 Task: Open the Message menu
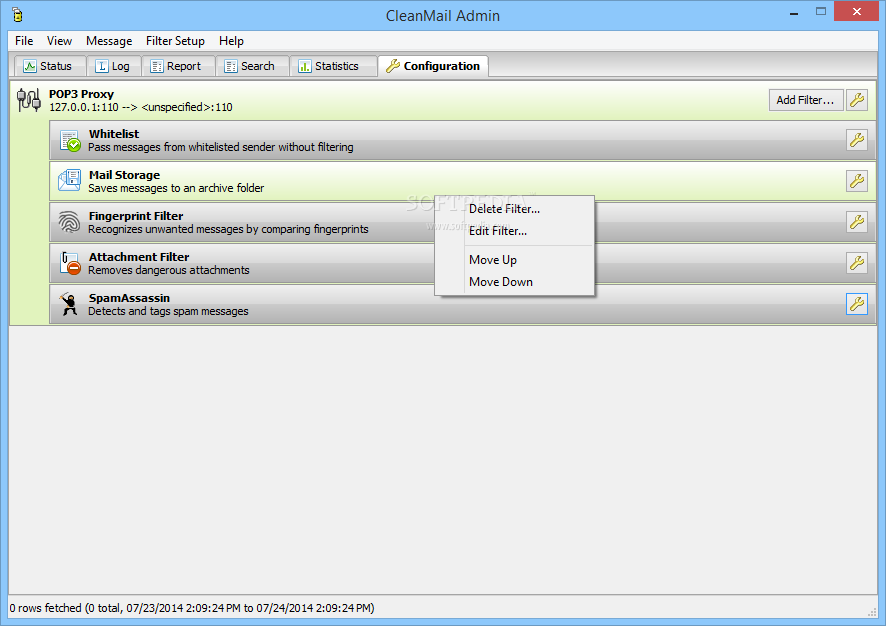click(x=109, y=41)
